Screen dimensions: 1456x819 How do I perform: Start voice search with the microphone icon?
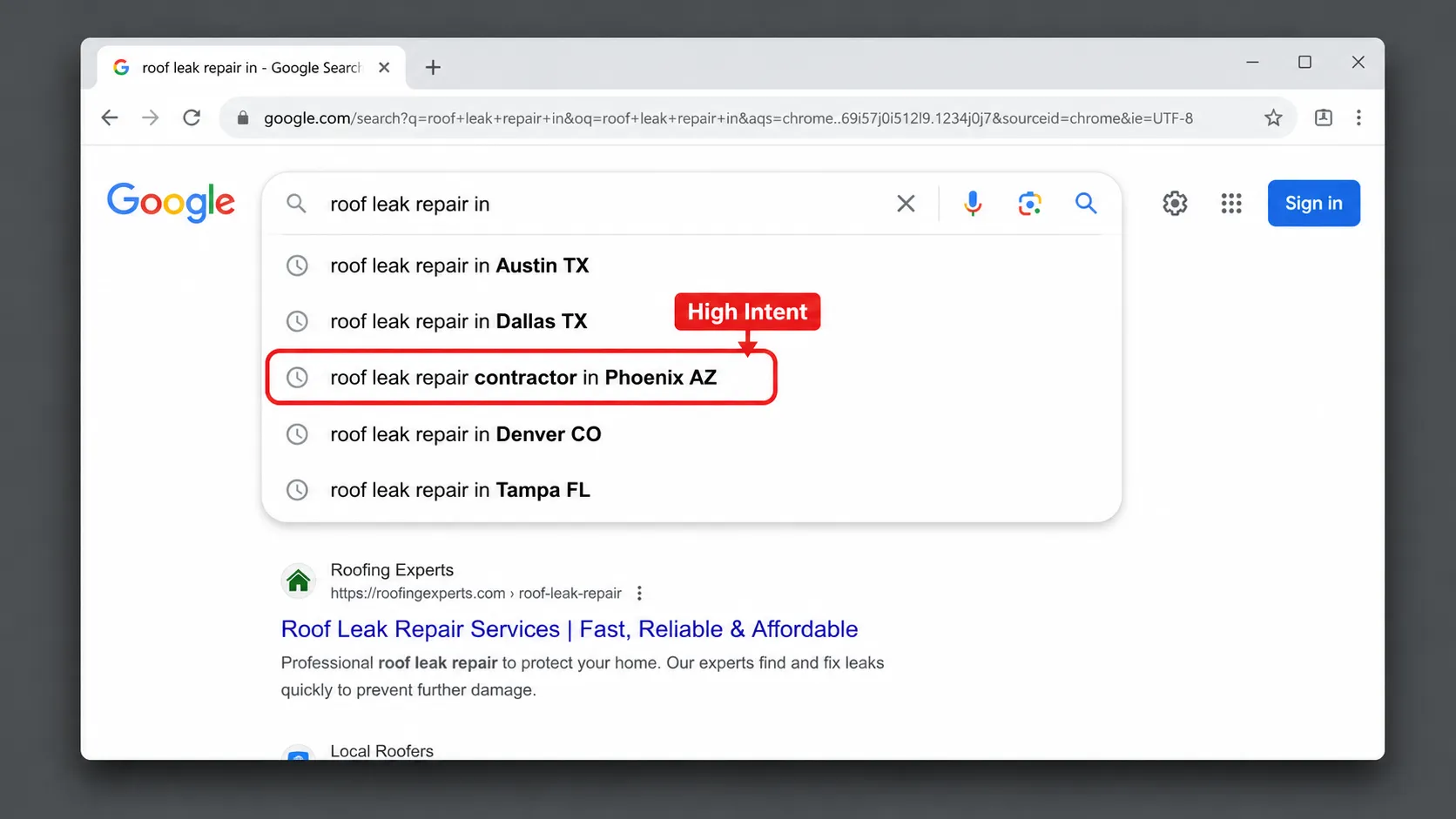973,204
